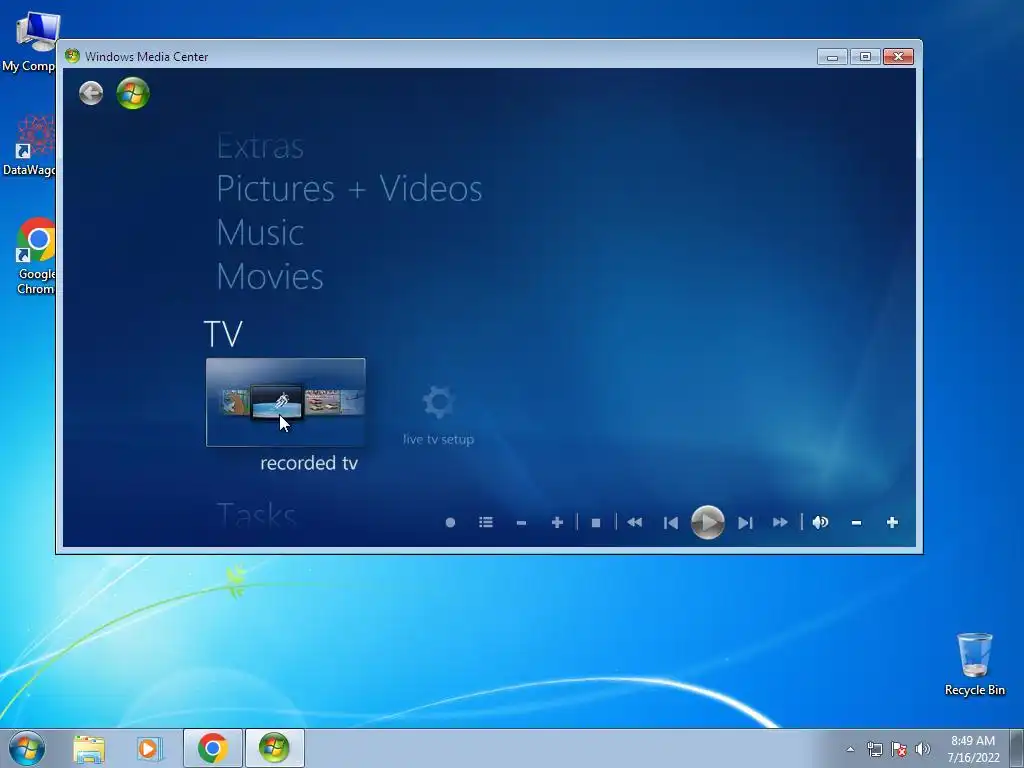1024x768 pixels.
Task: Select the DataWagon desktop shortcut
Action: 29,146
